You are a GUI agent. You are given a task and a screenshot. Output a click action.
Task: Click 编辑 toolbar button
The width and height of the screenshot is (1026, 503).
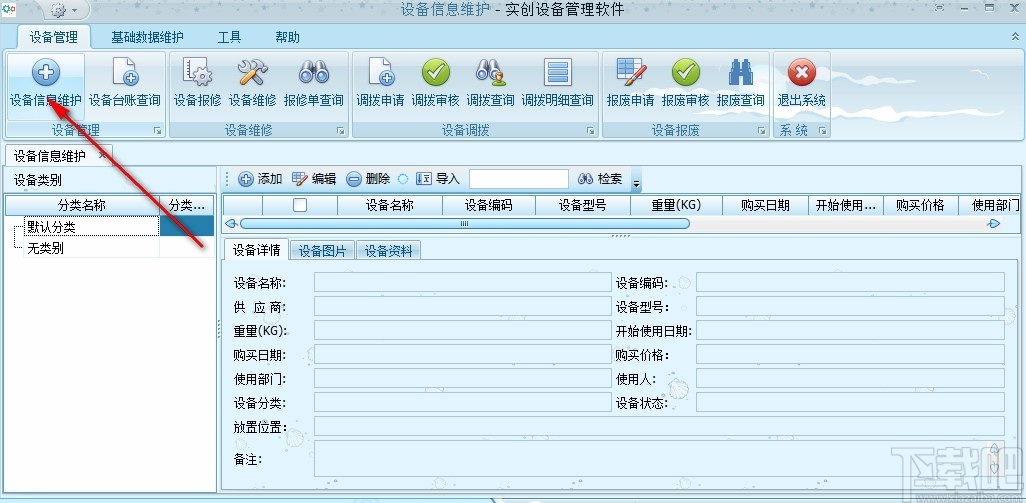coord(314,179)
